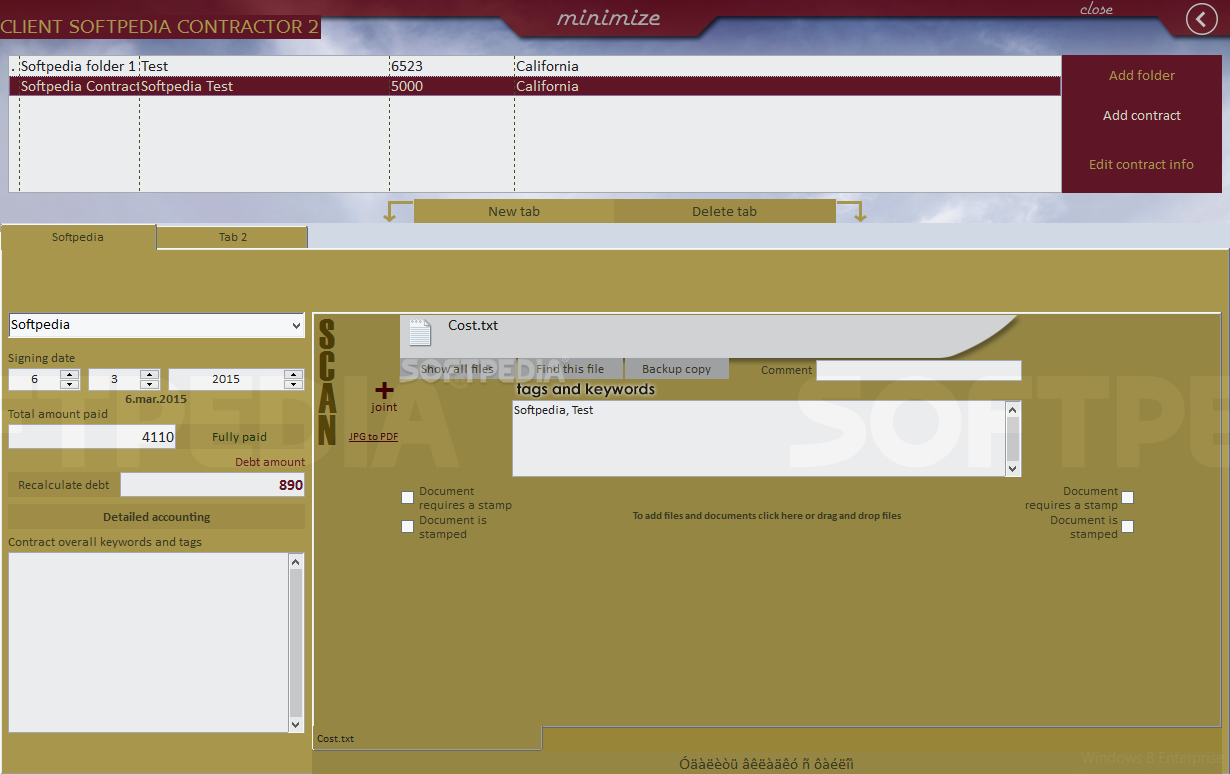
Task: Check left 'Document requires a stamp' checkbox
Action: 407,497
